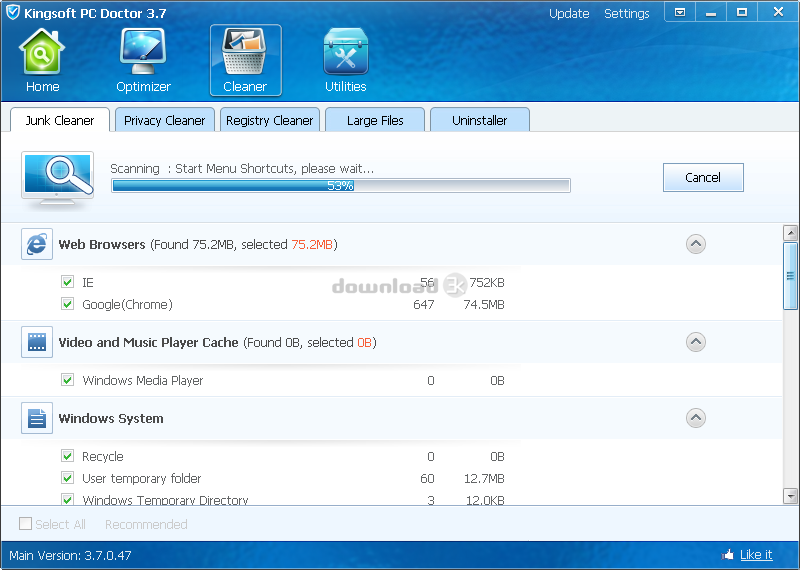
Task: Click the User temporary folder label
Action: coord(142,479)
